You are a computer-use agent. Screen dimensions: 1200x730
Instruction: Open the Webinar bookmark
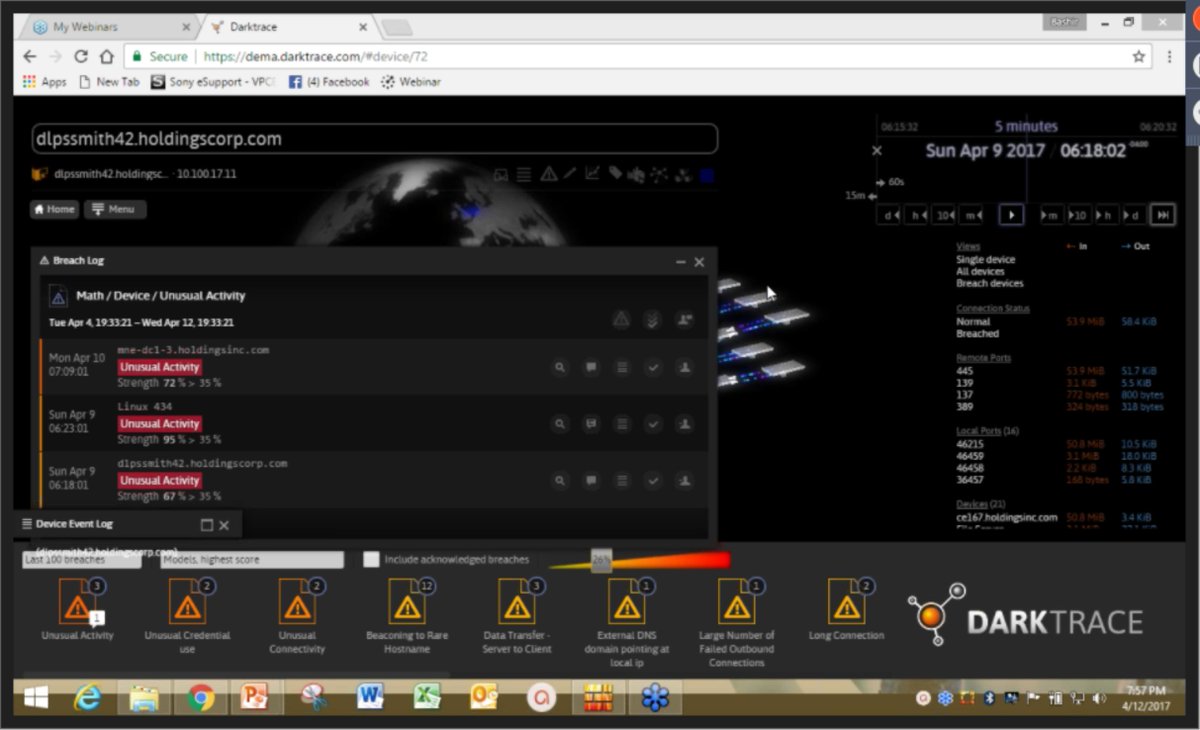tap(411, 82)
